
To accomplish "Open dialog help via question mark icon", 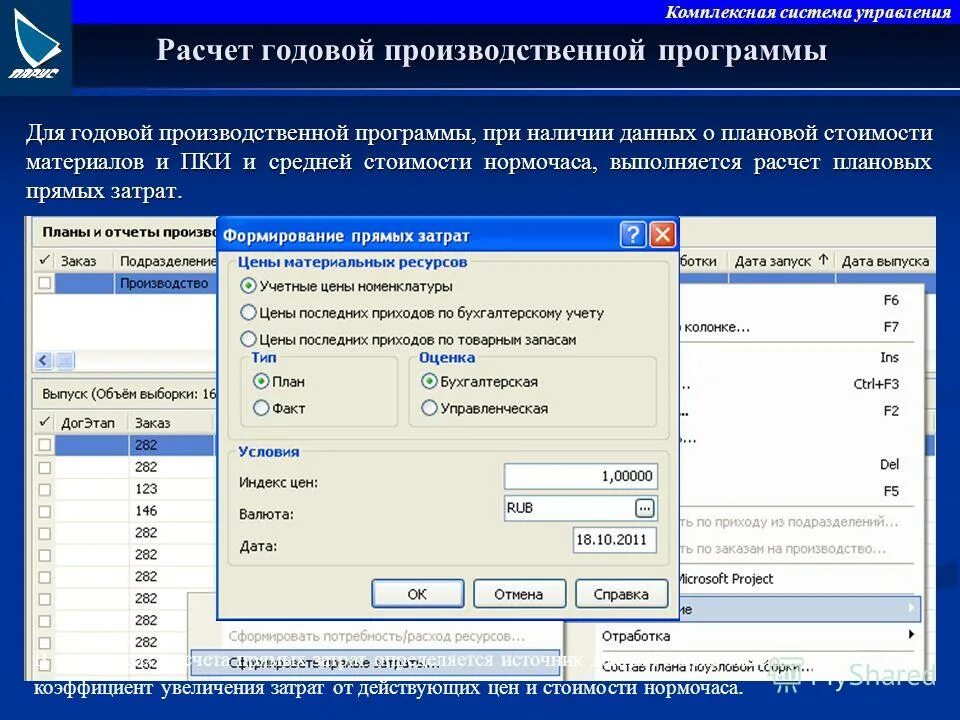I will click(632, 233).
